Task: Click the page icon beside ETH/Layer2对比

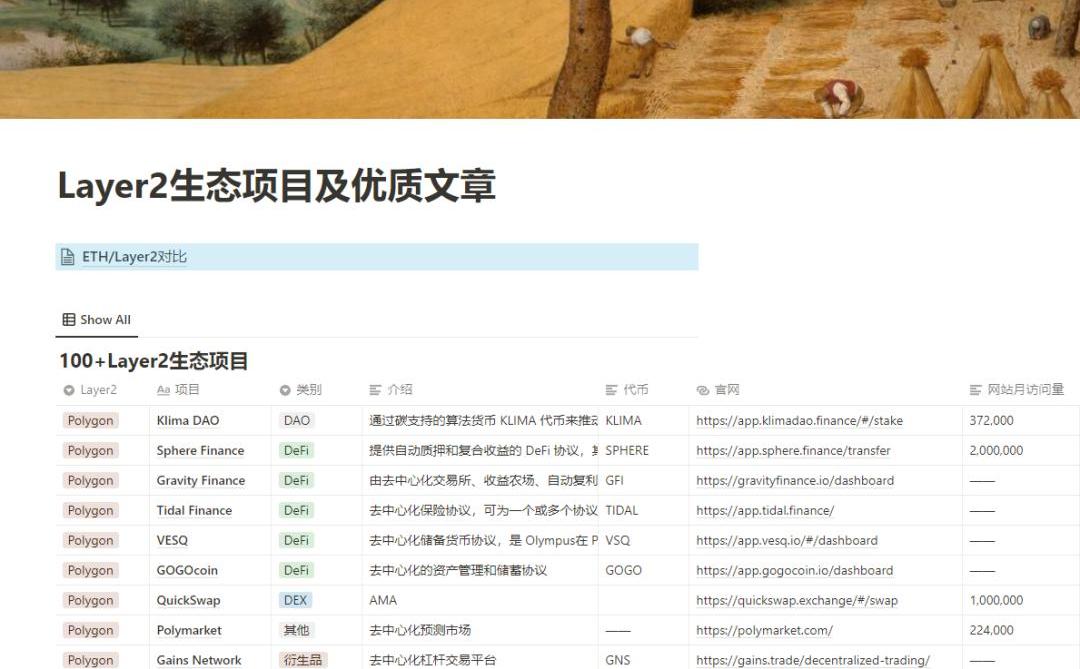Action: (68, 257)
